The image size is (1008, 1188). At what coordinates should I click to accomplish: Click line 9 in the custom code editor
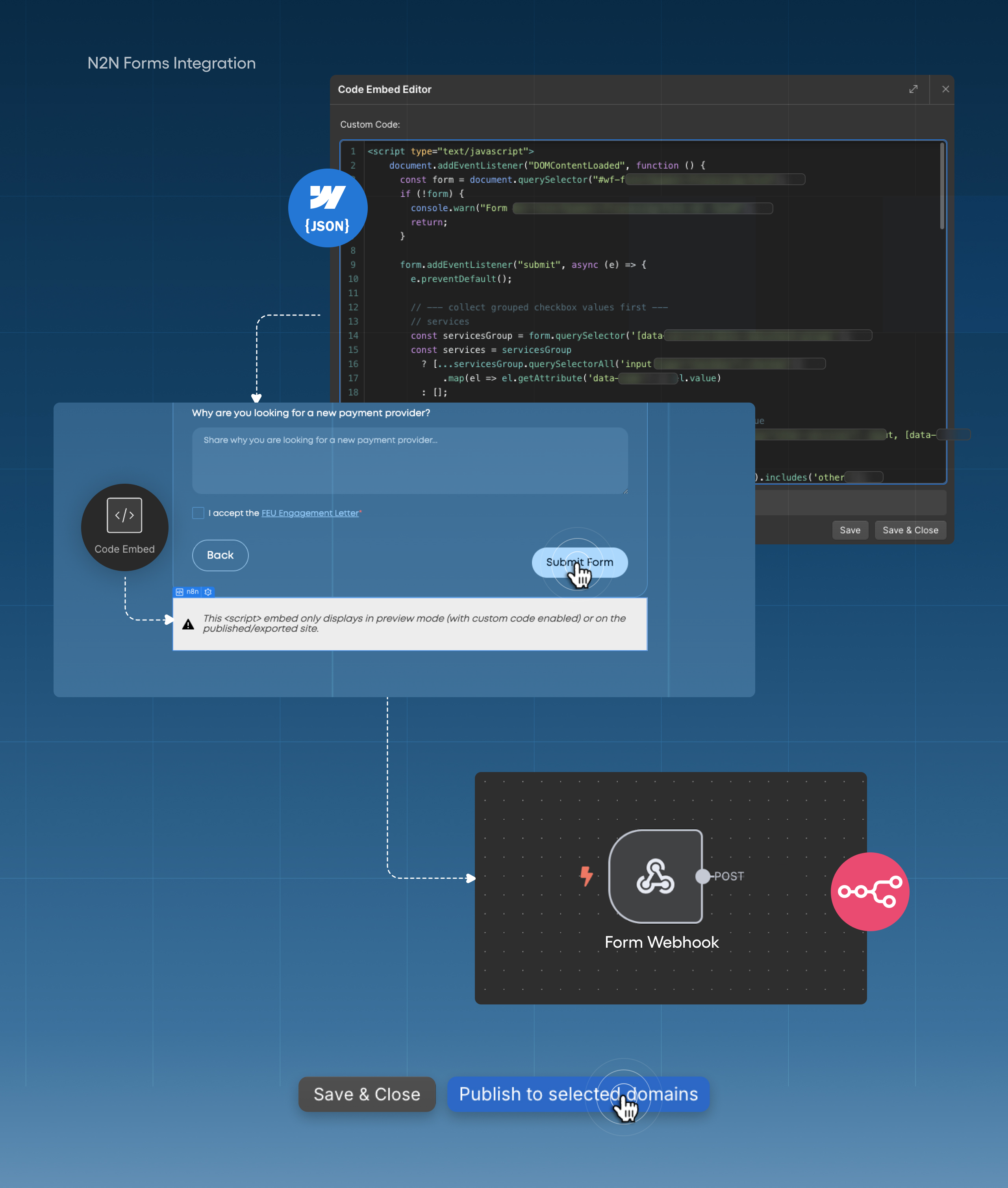tap(514, 265)
